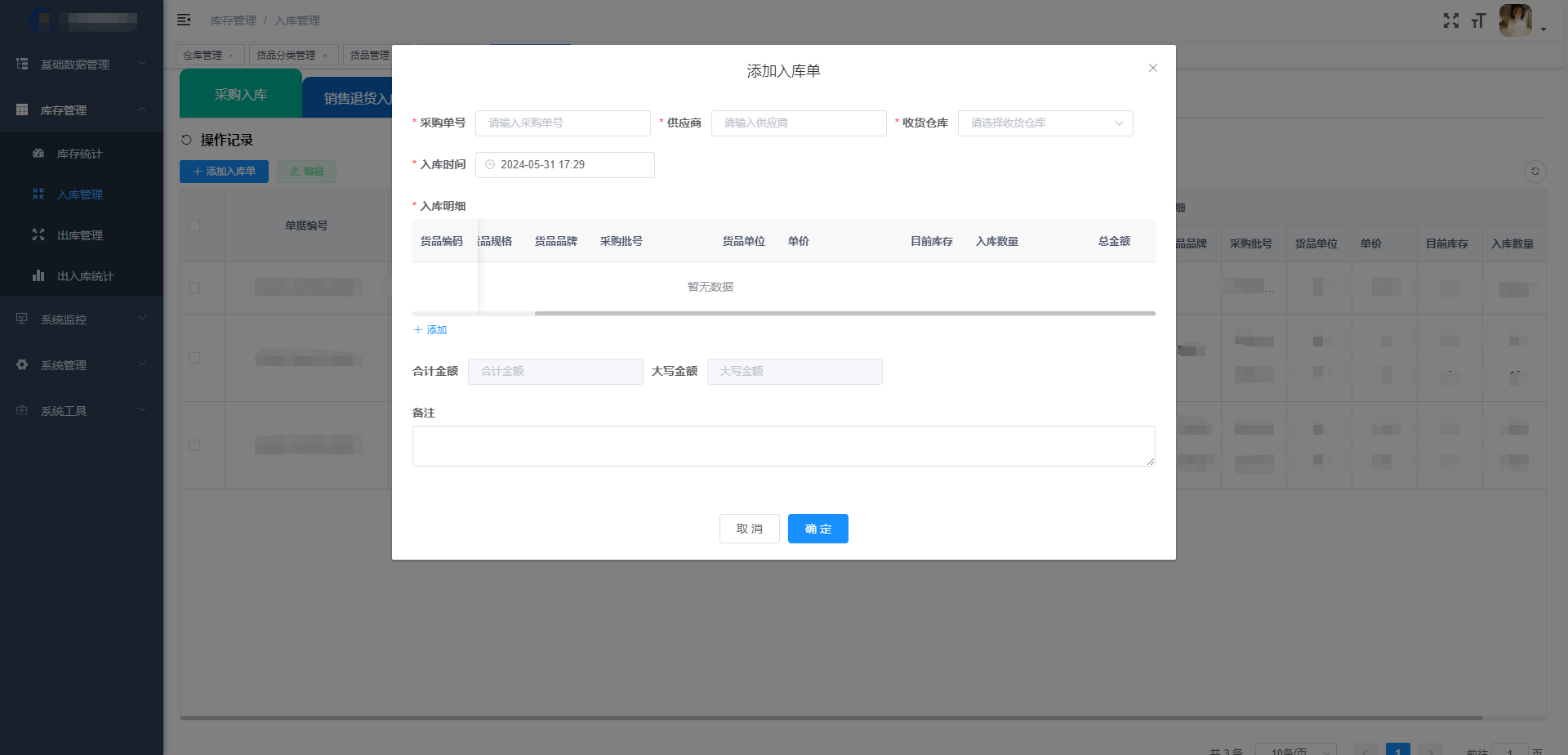
Task: Click the 添加入库单 button
Action: coord(224,172)
